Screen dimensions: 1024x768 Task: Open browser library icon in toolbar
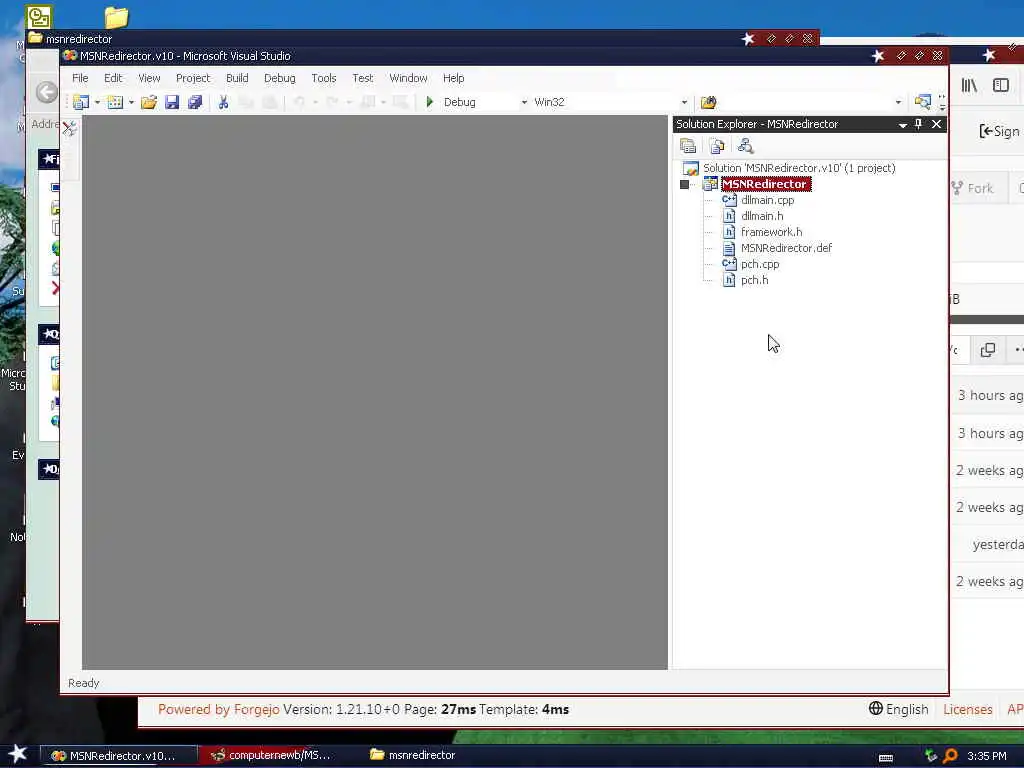tap(969, 86)
